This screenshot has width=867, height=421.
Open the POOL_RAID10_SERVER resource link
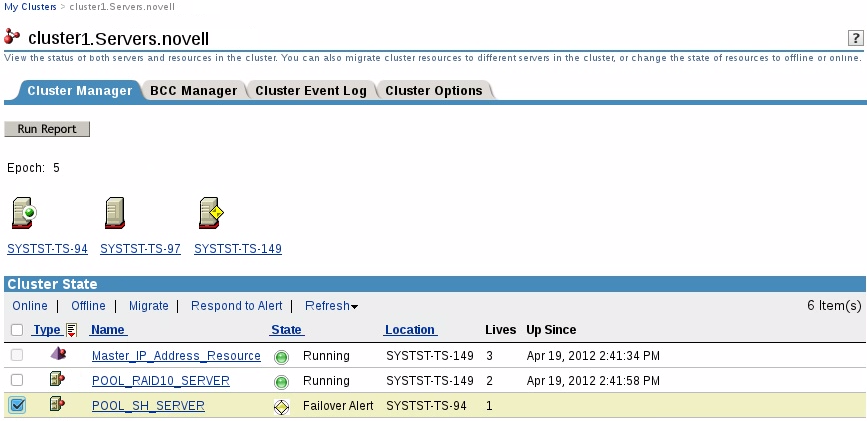click(161, 381)
